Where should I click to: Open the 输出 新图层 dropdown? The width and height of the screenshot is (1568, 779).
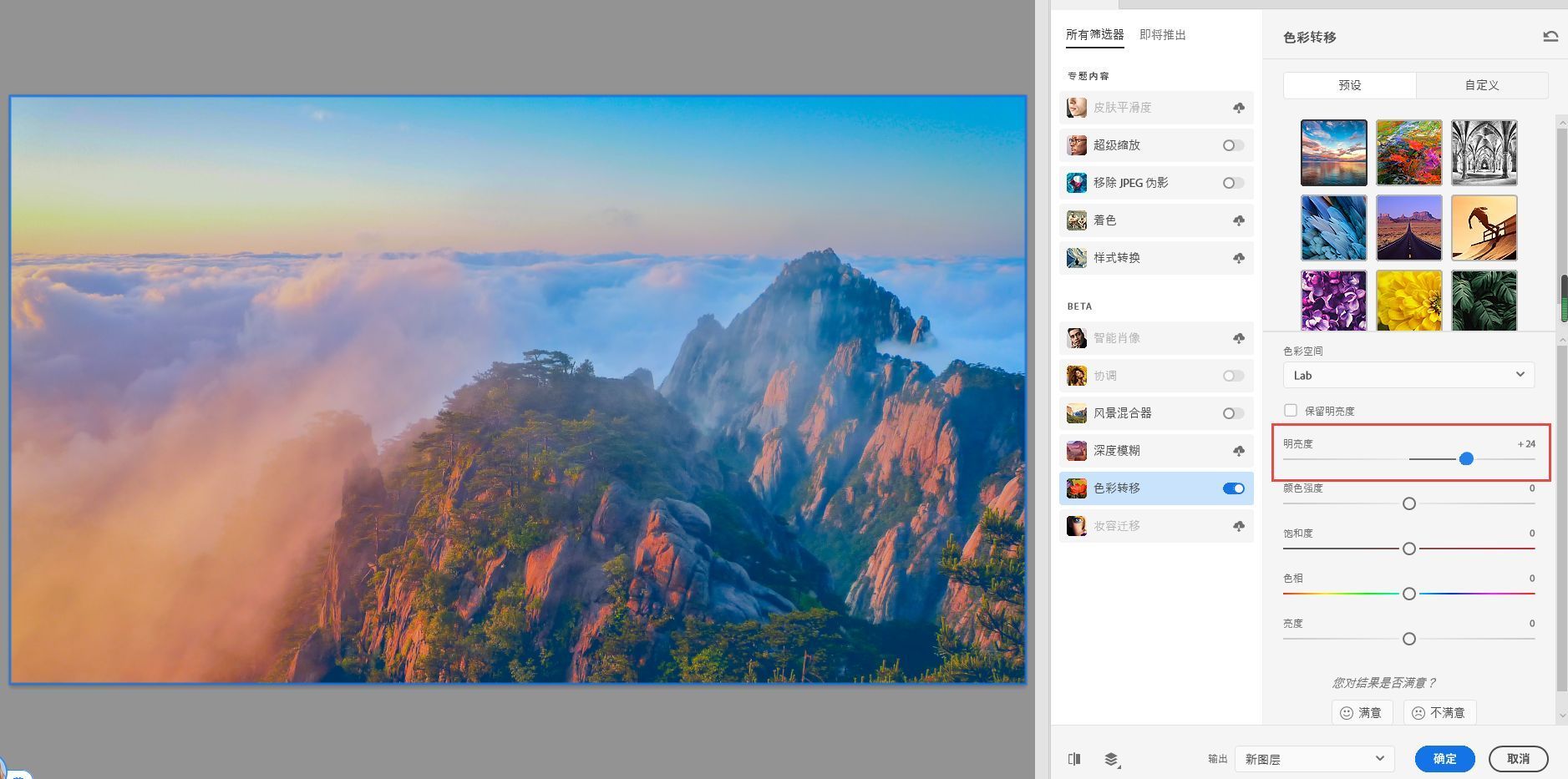point(1312,758)
